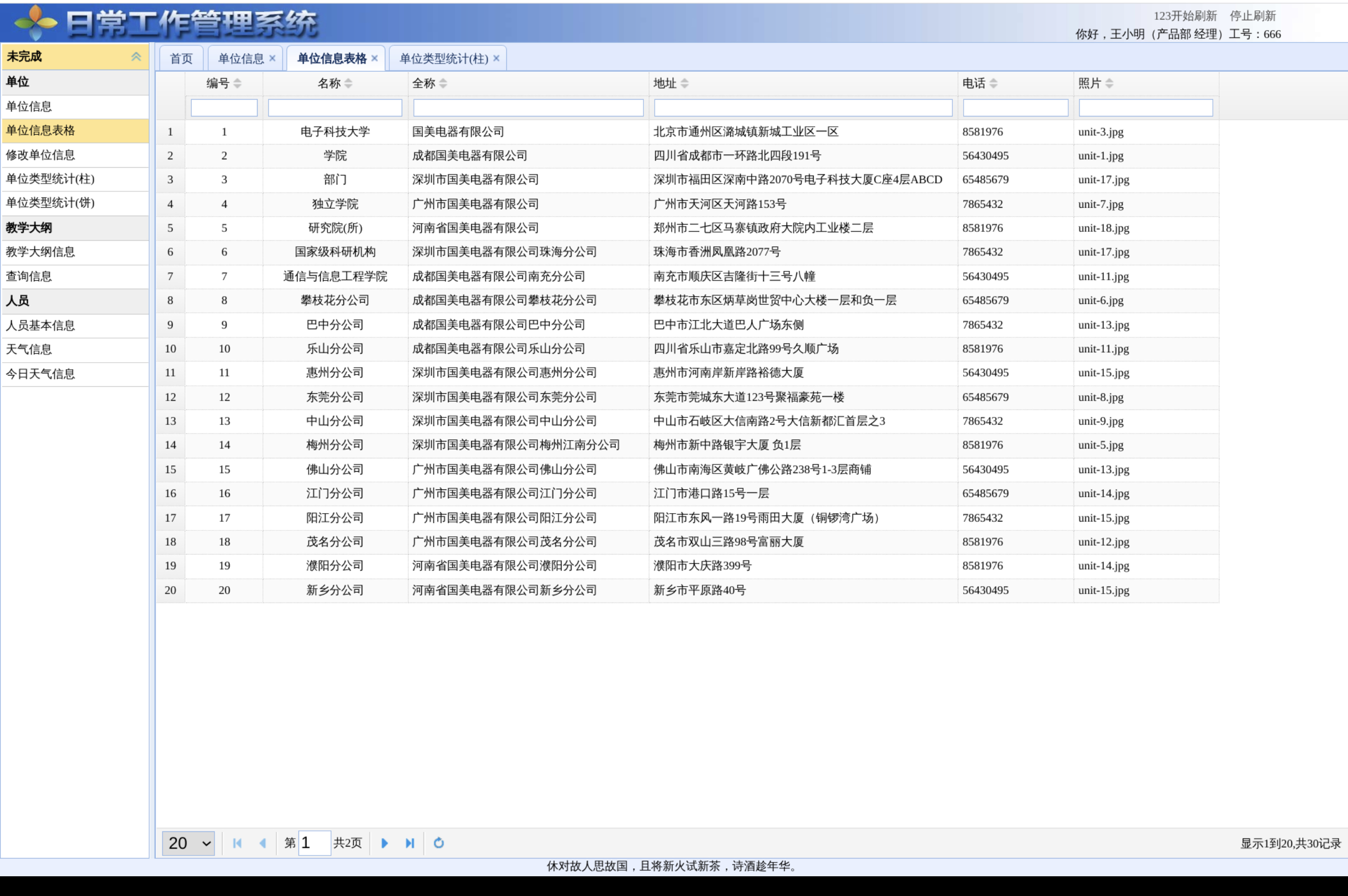Close the 单位信息 tab
Viewport: 1348px width, 896px height.
(x=272, y=58)
